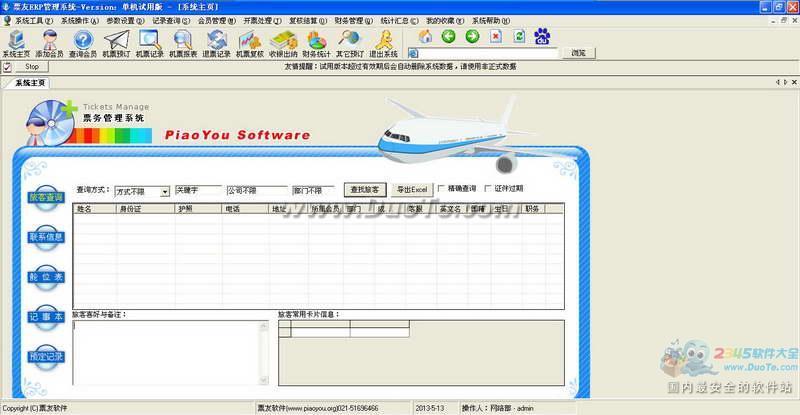Enable the 证件过期 checkbox
800x415 pixels.
point(488,189)
